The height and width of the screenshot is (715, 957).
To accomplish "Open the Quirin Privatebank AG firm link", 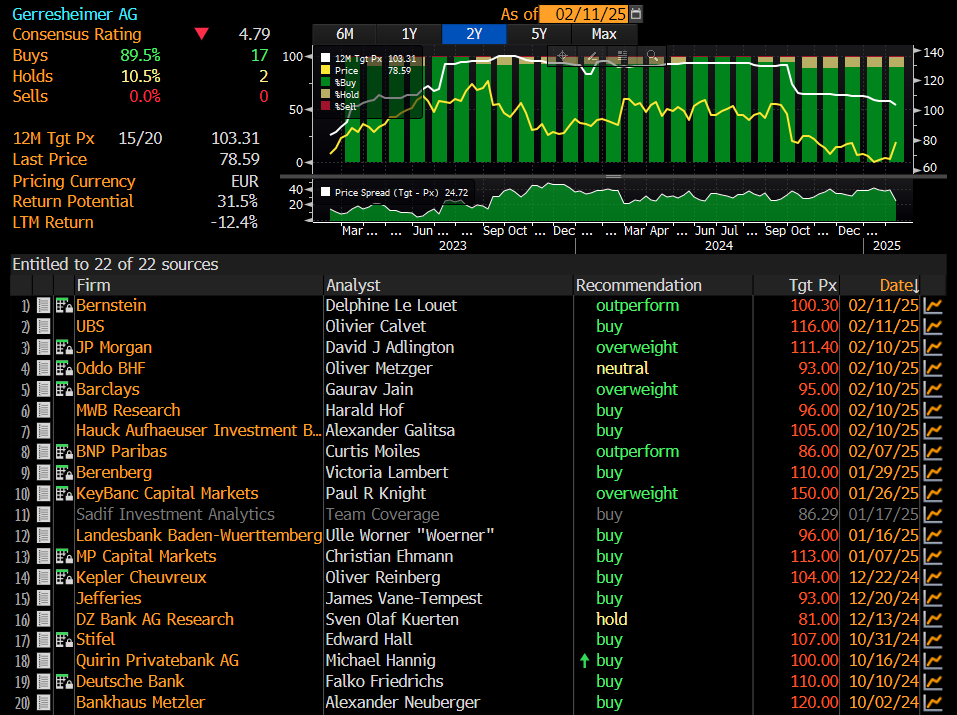I will 157,661.
